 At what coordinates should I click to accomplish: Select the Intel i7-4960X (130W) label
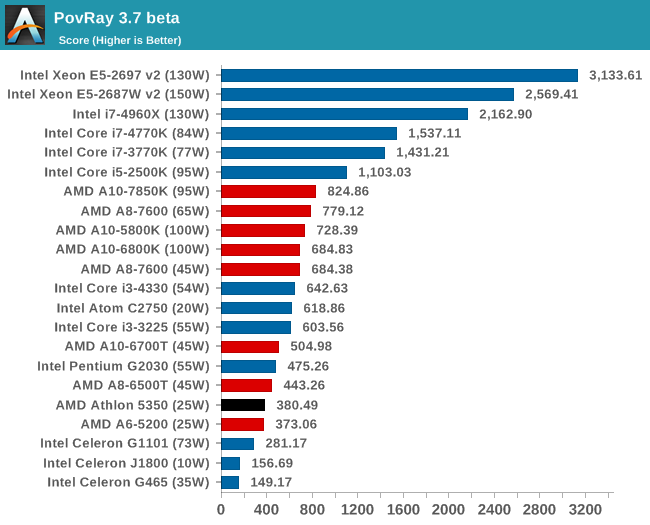pyautogui.click(x=141, y=114)
